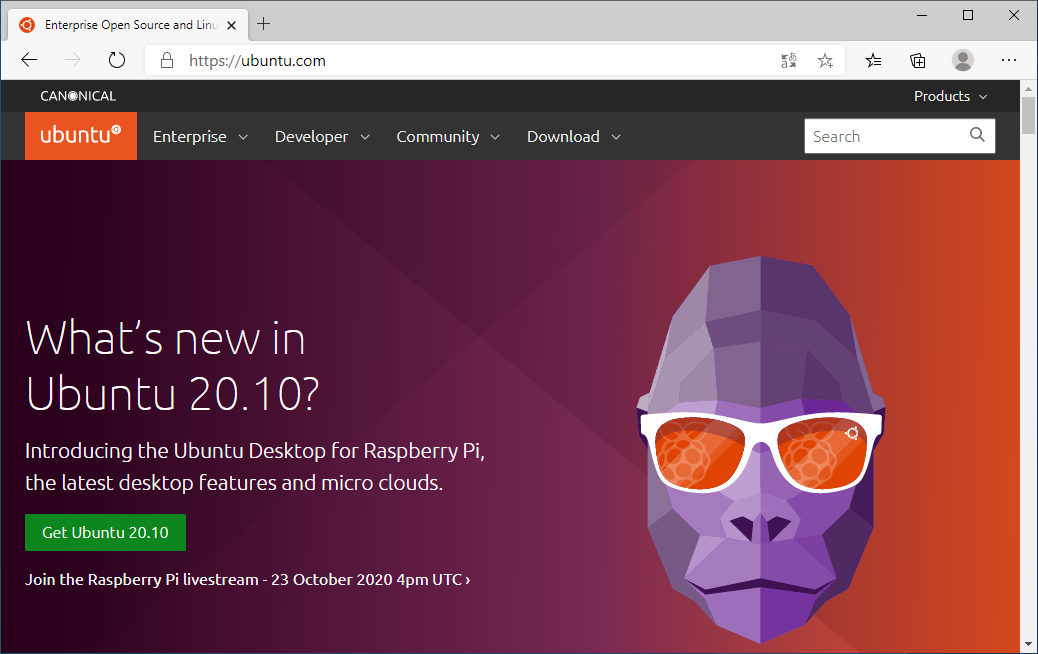
Task: Open the Raspberry Pi livestream link
Action: [248, 579]
